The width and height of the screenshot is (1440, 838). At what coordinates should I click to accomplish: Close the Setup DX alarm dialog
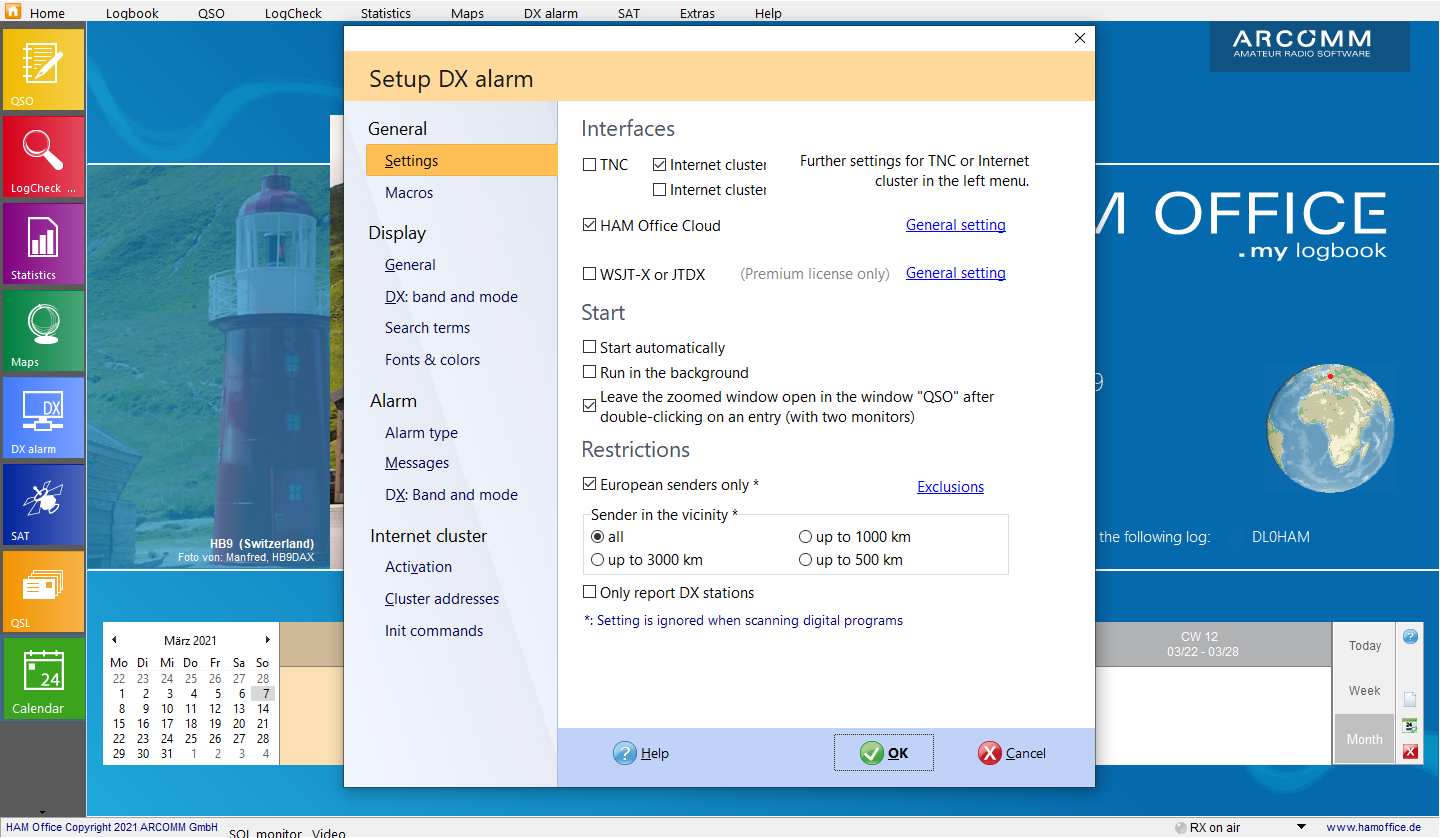pyautogui.click(x=1079, y=38)
